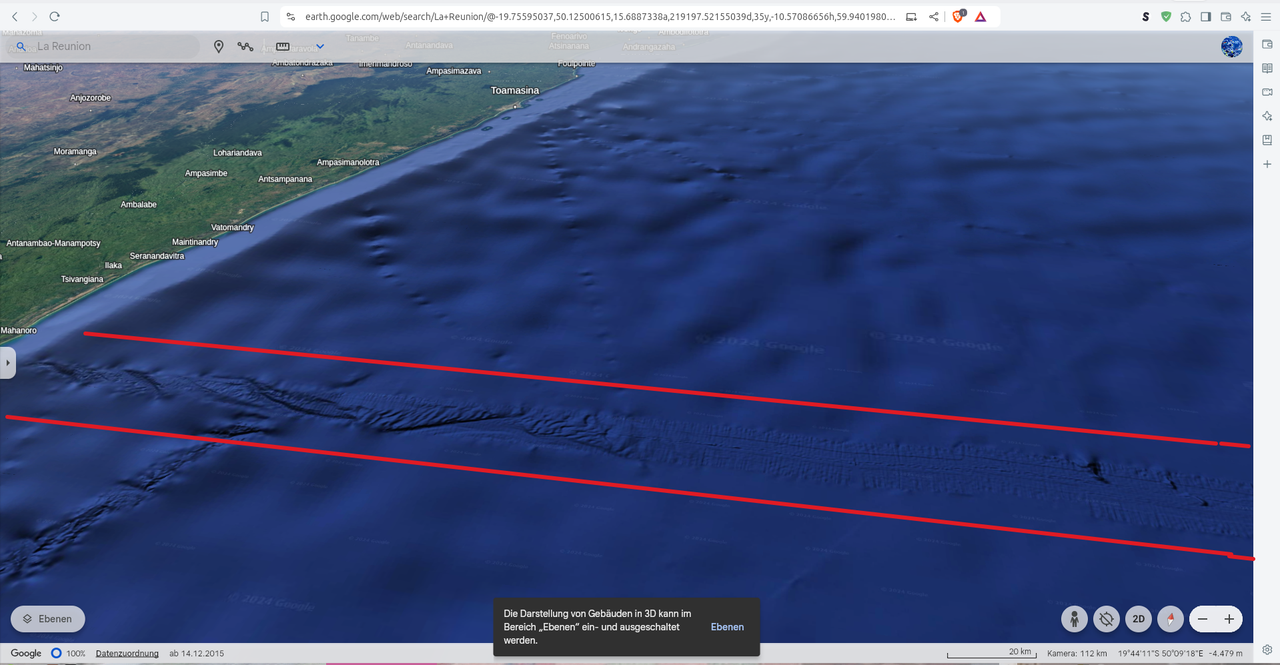Add a new item to sidebar
This screenshot has height=665, width=1280.
(x=1267, y=164)
